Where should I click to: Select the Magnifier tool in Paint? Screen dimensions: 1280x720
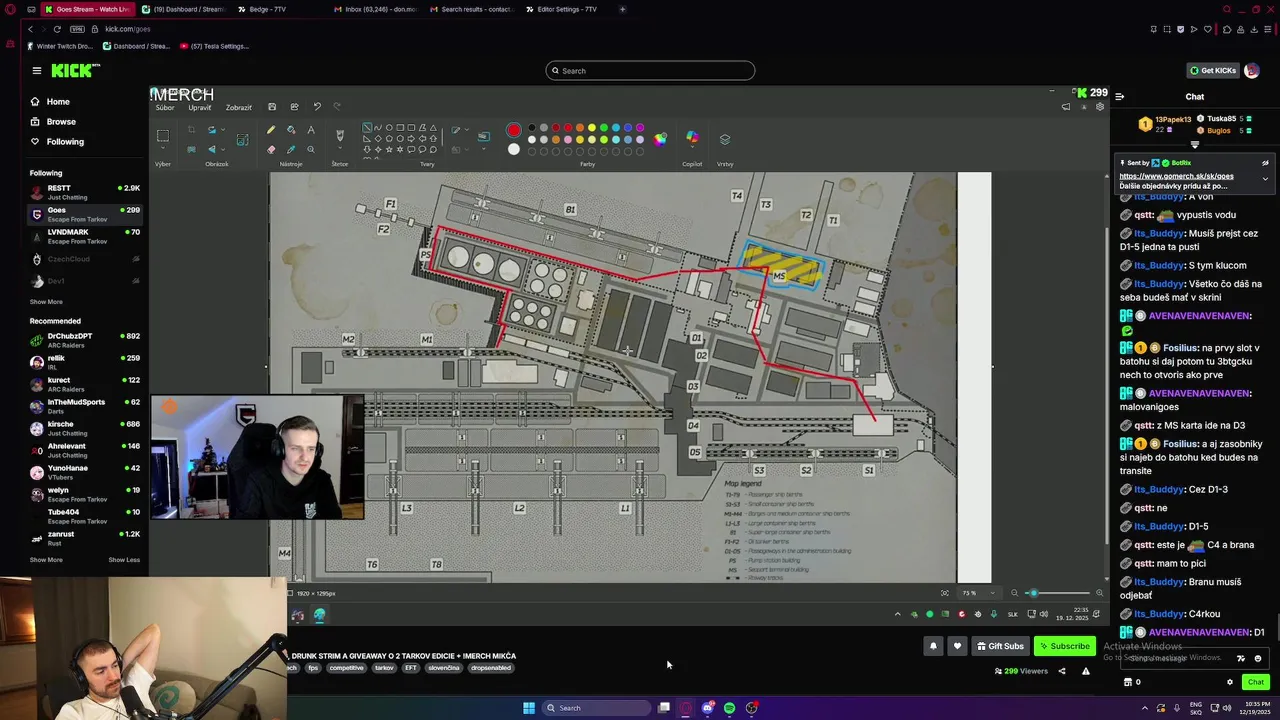point(311,149)
